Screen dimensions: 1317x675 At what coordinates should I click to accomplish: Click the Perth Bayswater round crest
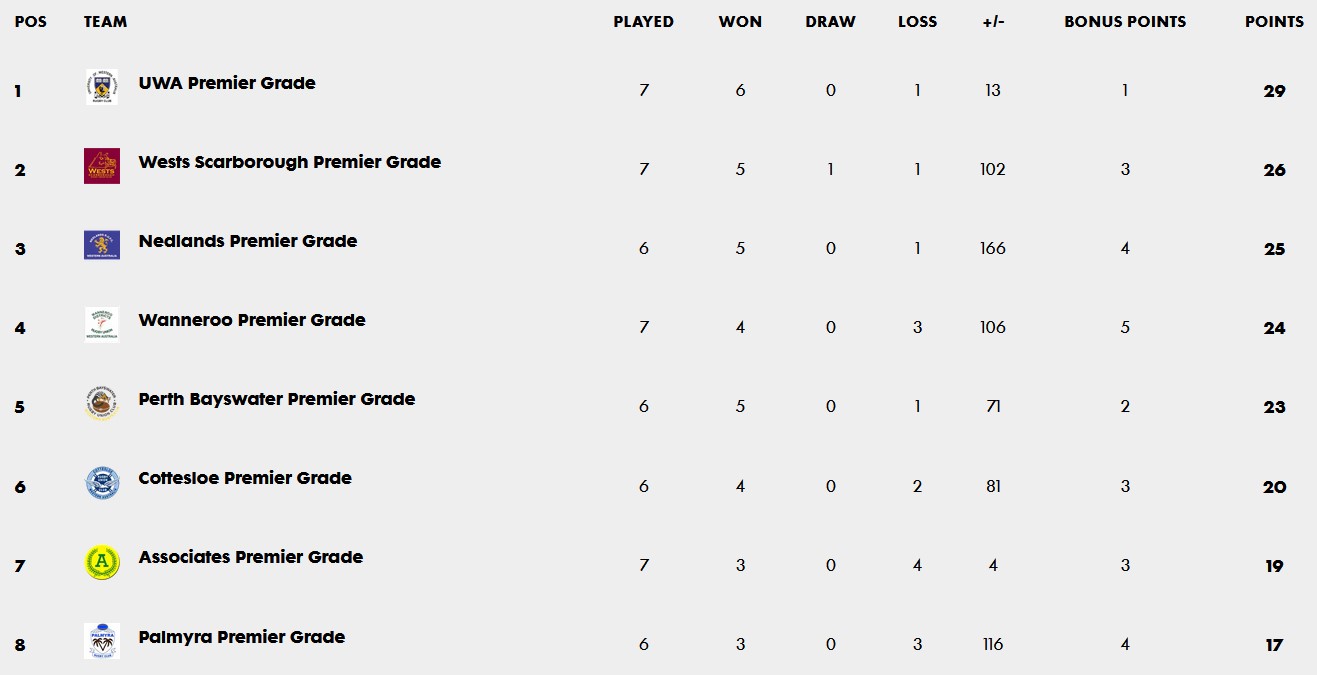[102, 404]
